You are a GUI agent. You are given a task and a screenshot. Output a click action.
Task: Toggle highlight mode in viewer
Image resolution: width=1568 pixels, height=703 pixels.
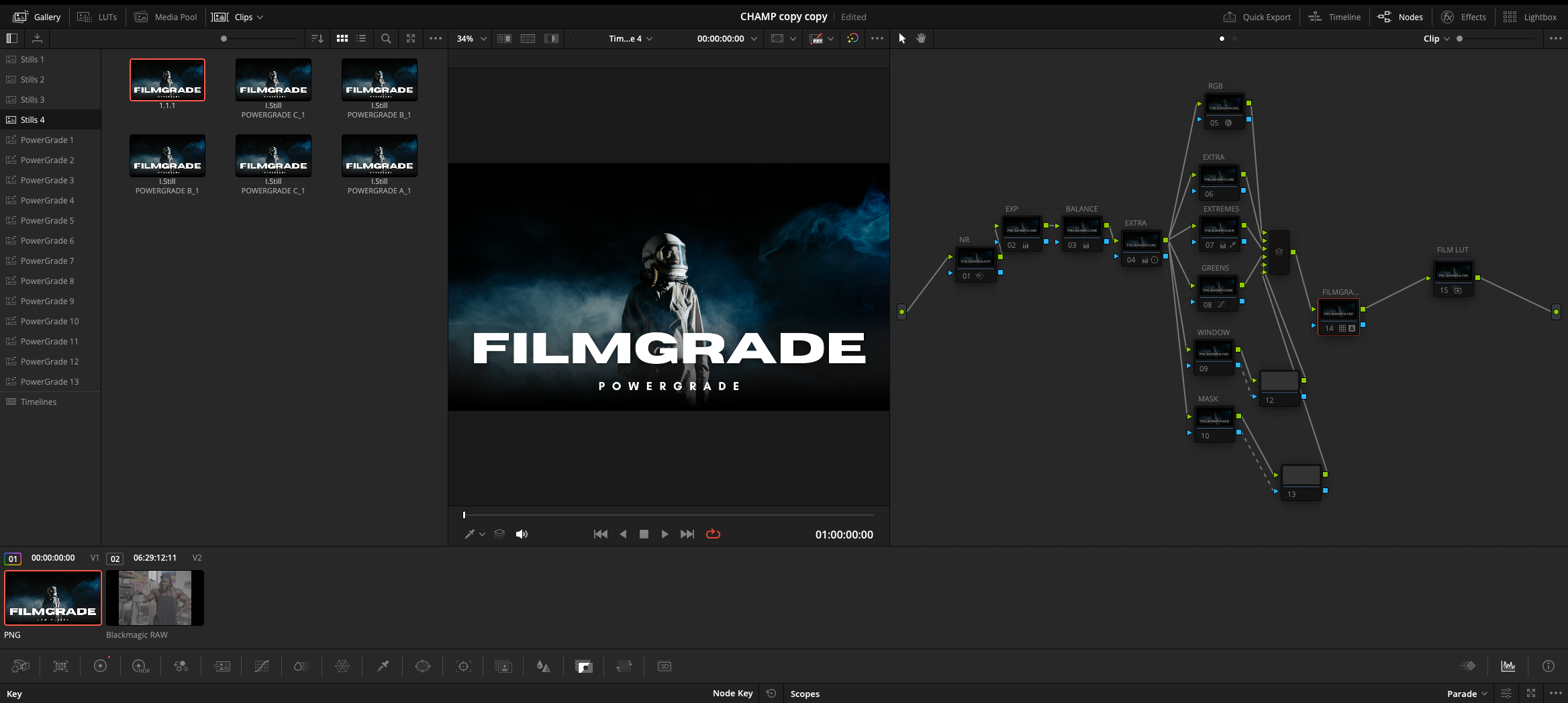(552, 38)
